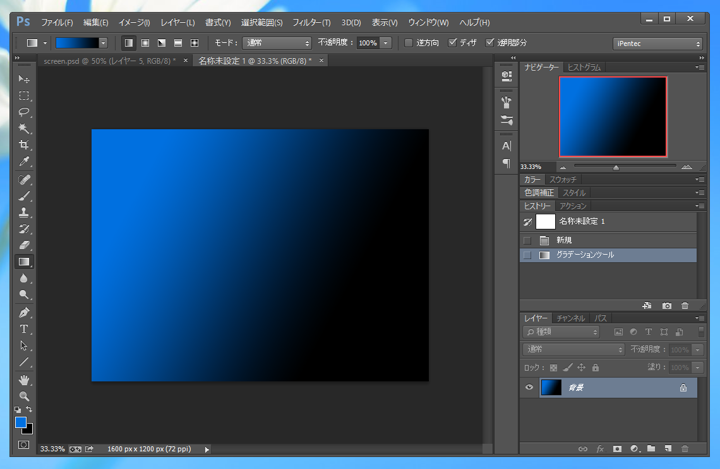Open layer blend mode 通常 dropdown
Viewport: 720px width, 469px height.
pos(574,350)
